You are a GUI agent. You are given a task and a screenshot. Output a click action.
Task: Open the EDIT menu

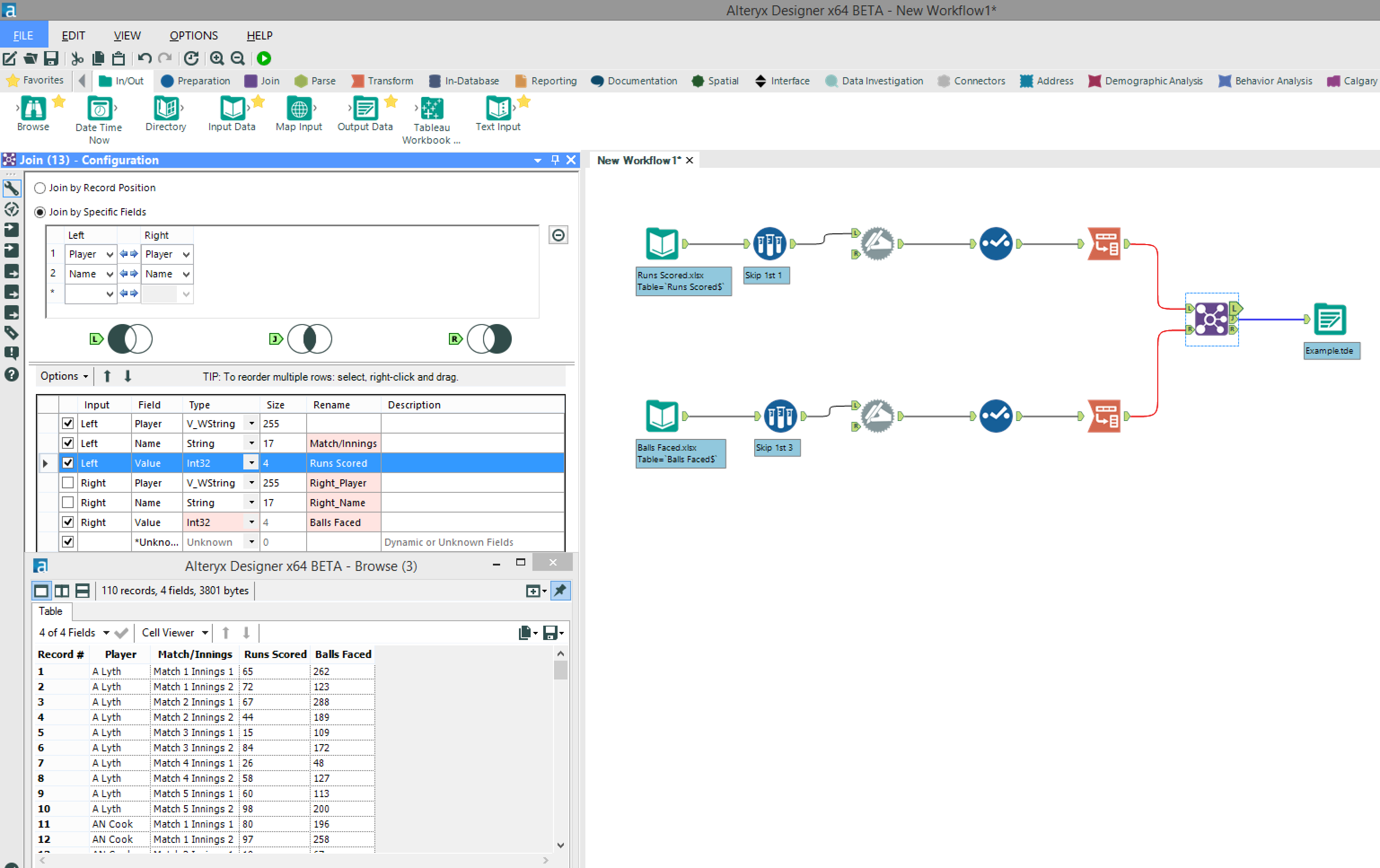[73, 35]
